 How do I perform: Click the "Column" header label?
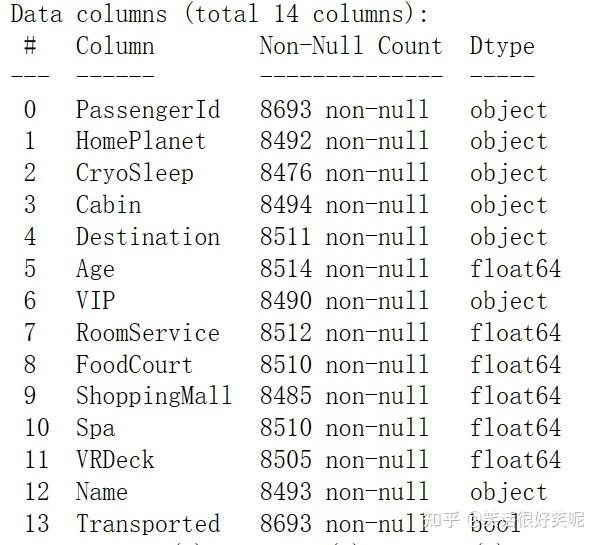(x=115, y=46)
